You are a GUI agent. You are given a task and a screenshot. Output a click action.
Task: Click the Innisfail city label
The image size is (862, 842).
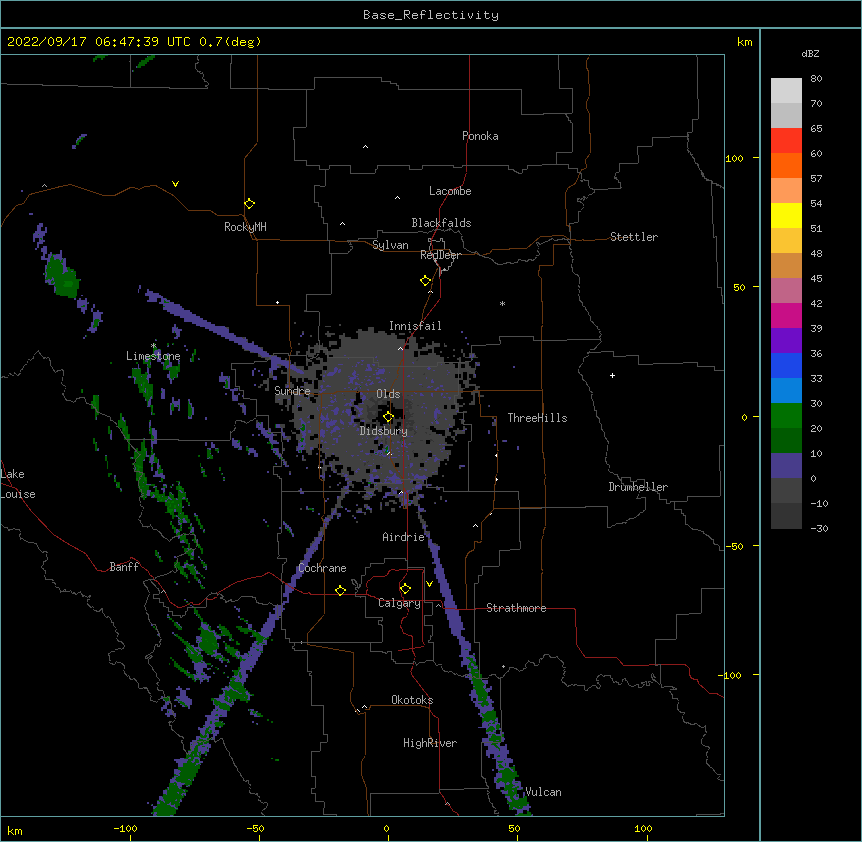point(415,326)
